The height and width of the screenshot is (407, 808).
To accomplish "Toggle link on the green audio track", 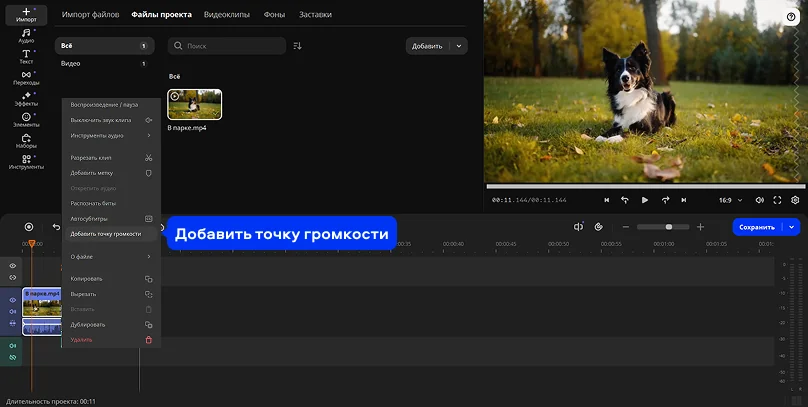I will [13, 357].
